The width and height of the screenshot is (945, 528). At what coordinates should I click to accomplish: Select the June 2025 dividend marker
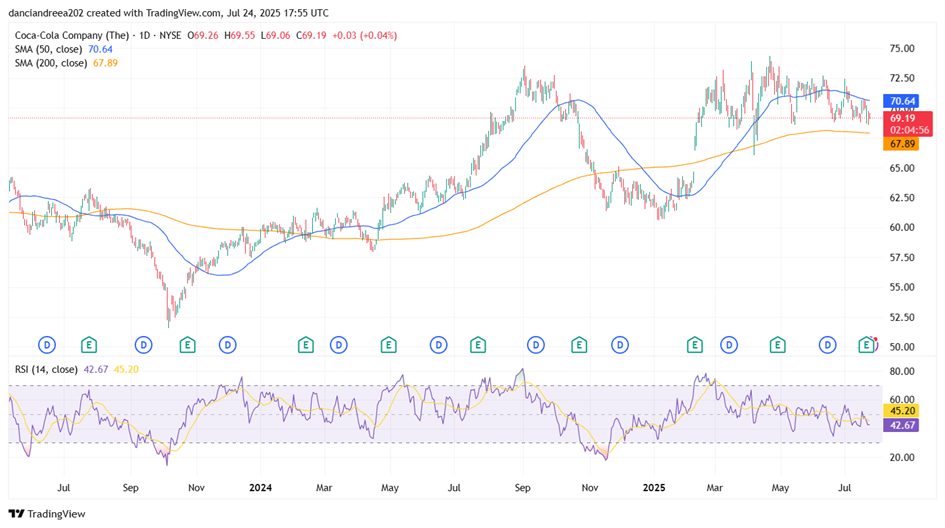point(827,345)
